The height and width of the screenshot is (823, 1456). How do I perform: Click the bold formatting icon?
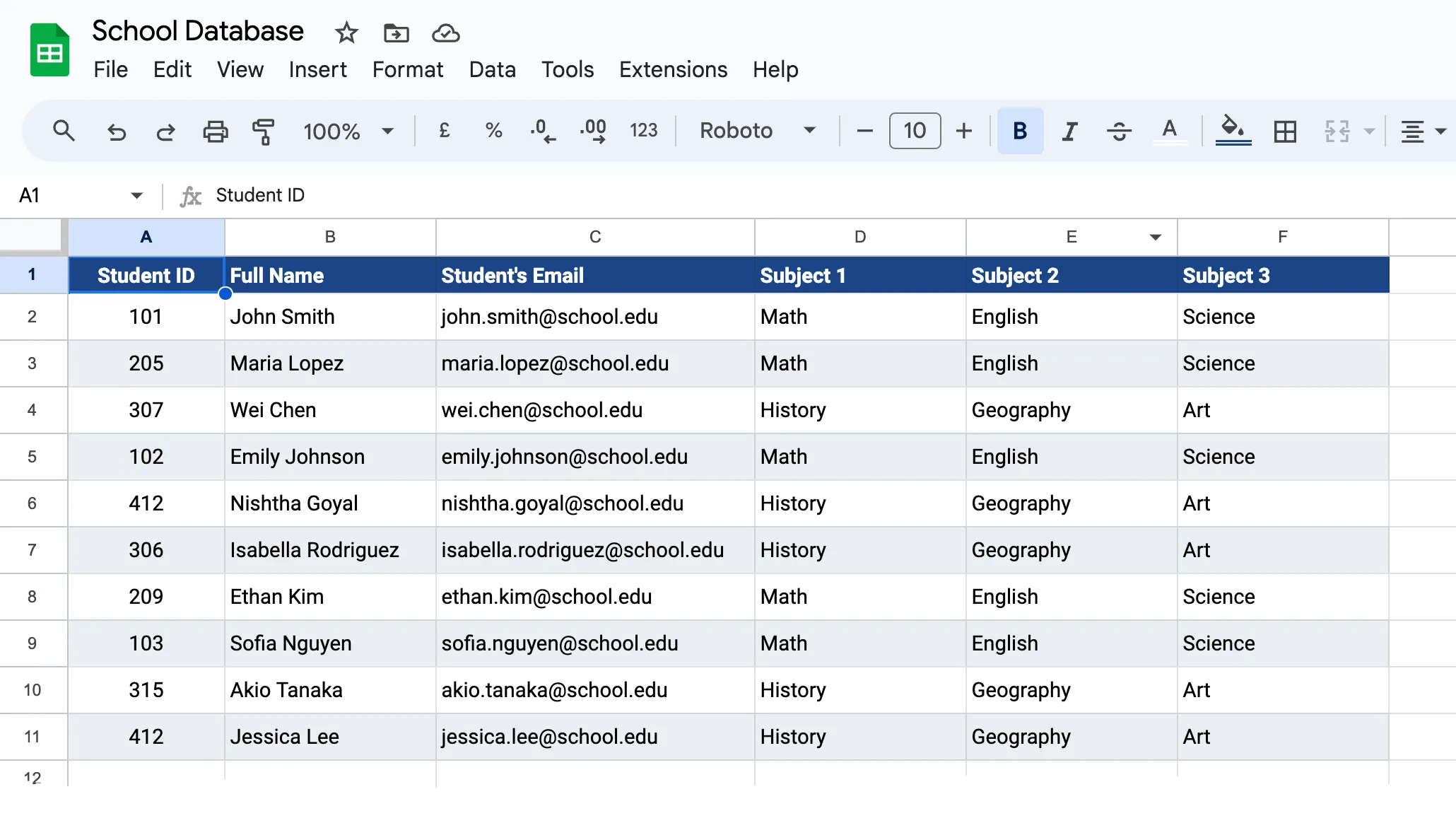tap(1018, 131)
